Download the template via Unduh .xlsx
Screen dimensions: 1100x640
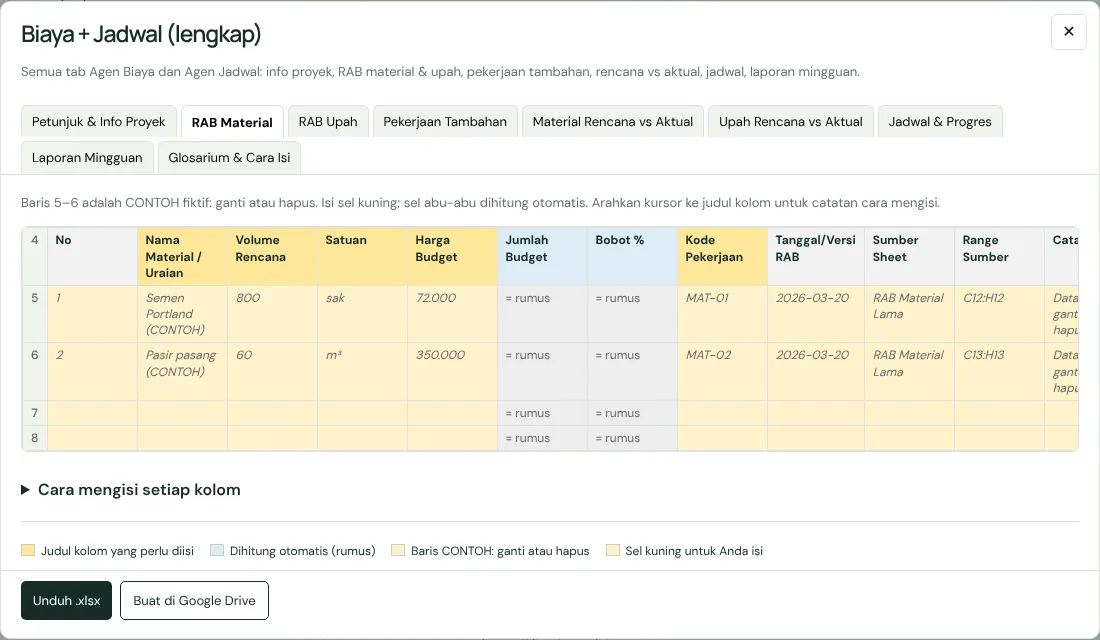point(67,601)
